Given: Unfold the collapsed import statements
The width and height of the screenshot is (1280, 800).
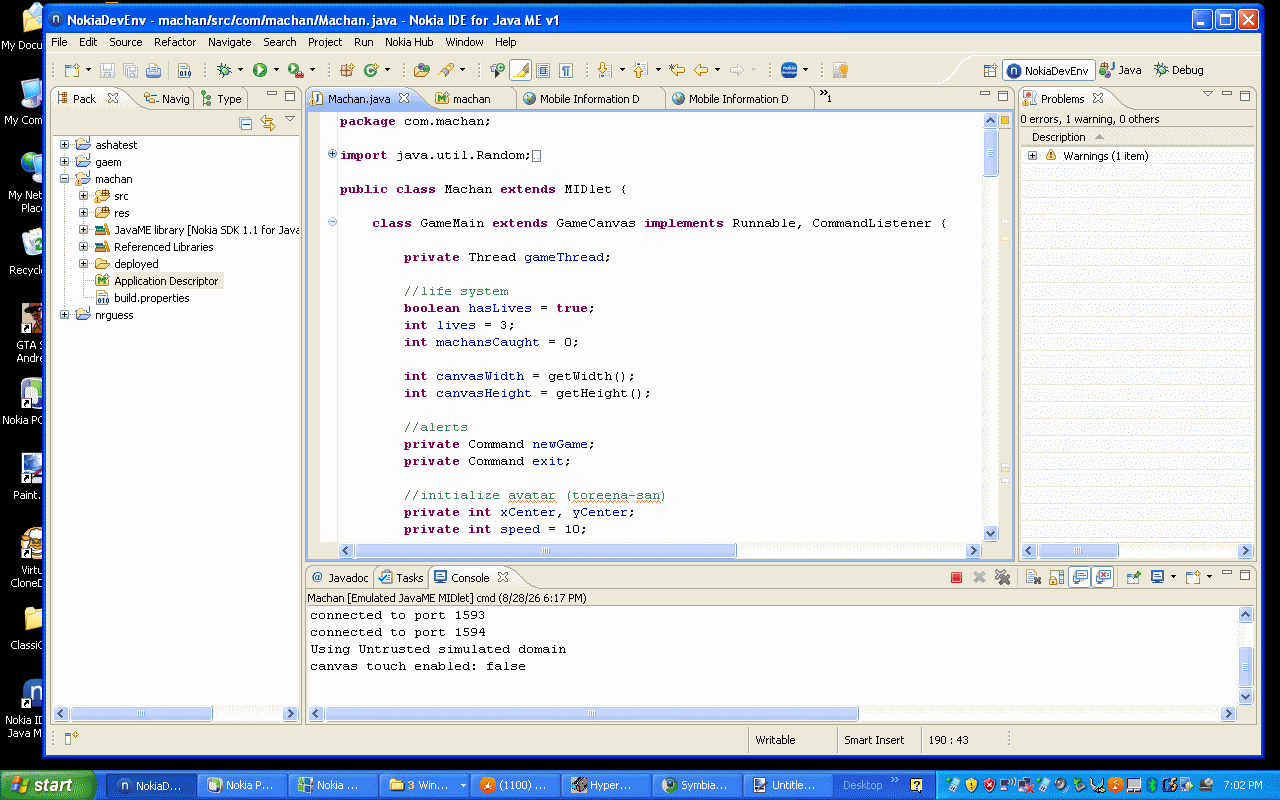Looking at the screenshot, I should (332, 154).
